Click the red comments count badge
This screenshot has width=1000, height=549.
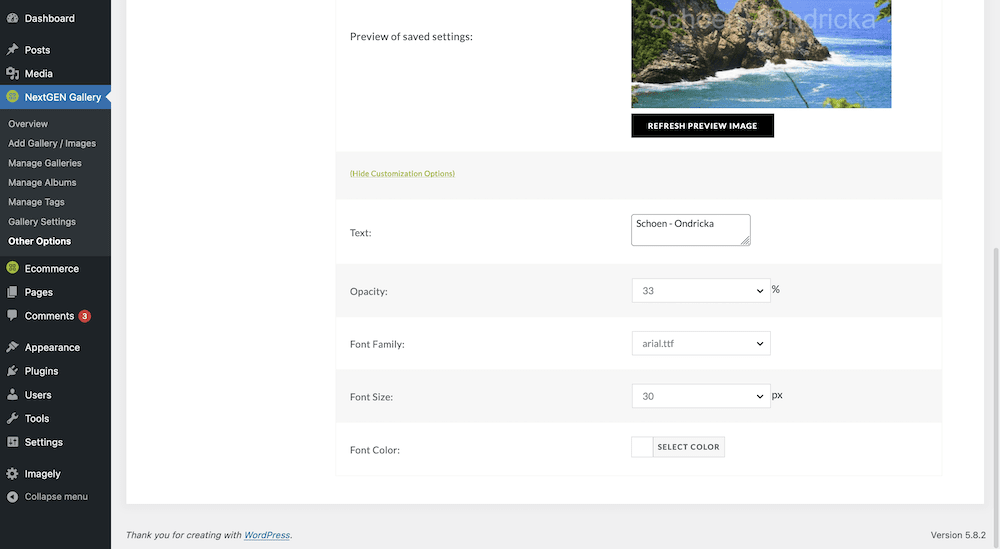pyautogui.click(x=84, y=316)
